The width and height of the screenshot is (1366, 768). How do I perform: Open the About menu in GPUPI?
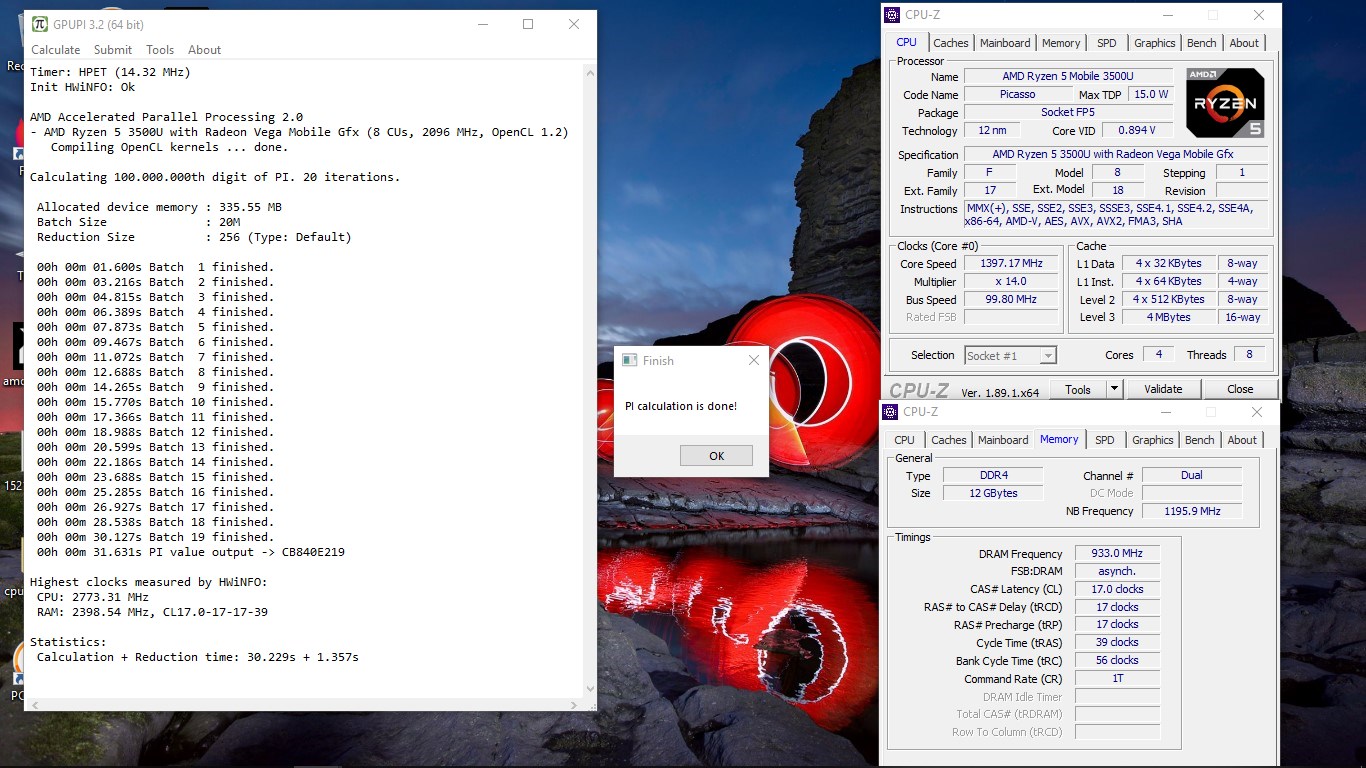click(x=205, y=50)
